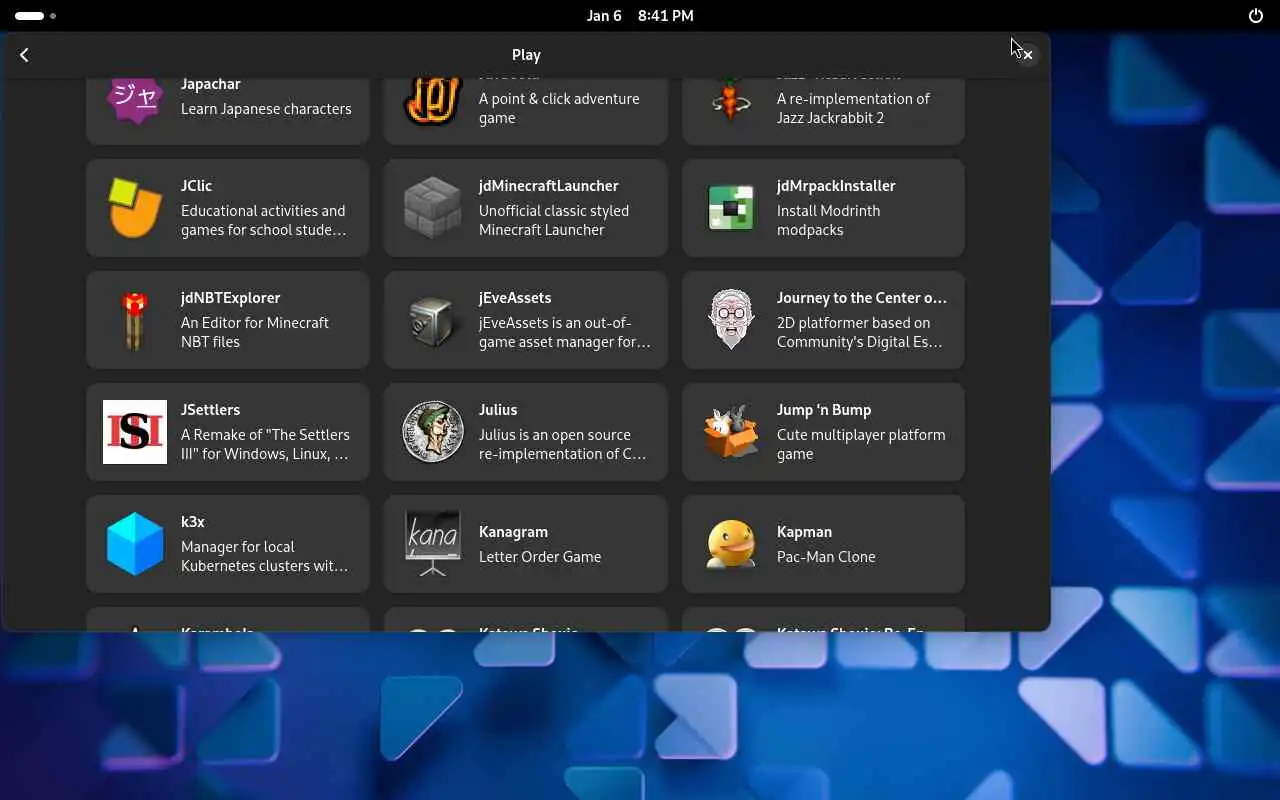Click the k3x title text
The image size is (1280, 800).
coord(193,522)
